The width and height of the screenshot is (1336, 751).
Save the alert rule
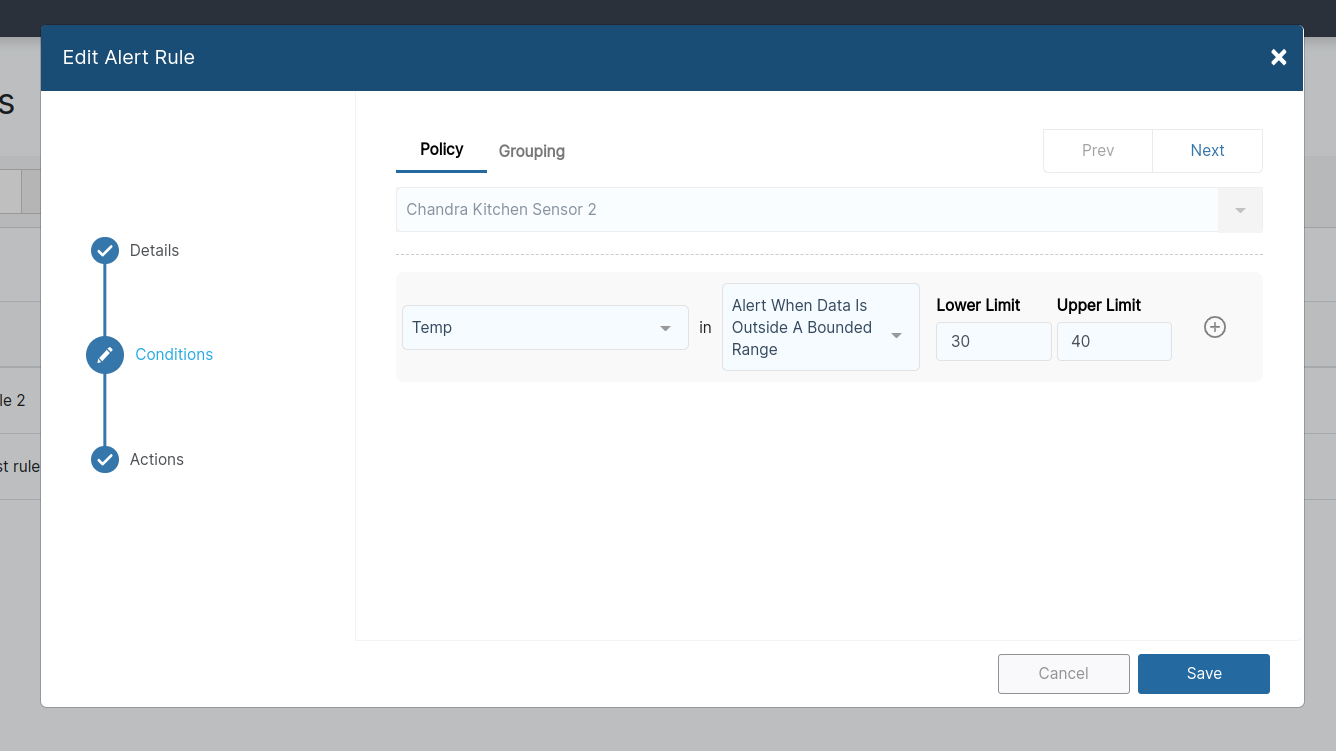(1203, 673)
